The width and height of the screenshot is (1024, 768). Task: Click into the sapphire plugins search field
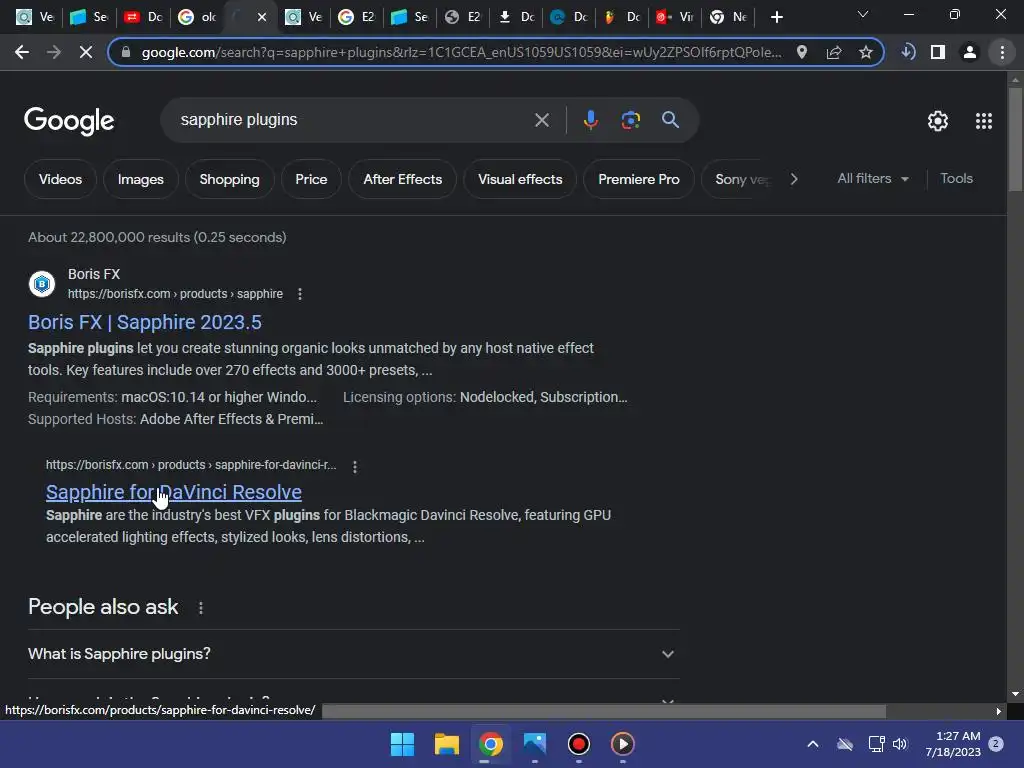click(x=353, y=120)
